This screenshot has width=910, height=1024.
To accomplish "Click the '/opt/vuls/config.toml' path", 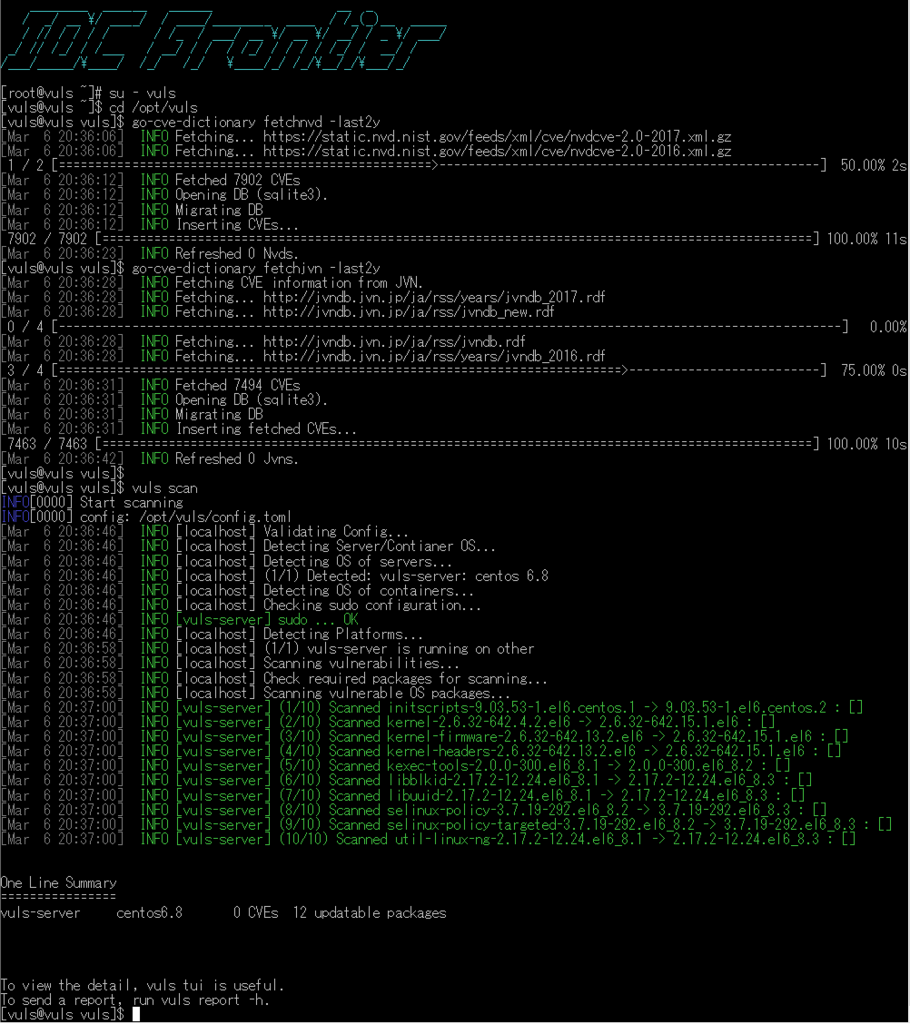I will click(x=215, y=517).
